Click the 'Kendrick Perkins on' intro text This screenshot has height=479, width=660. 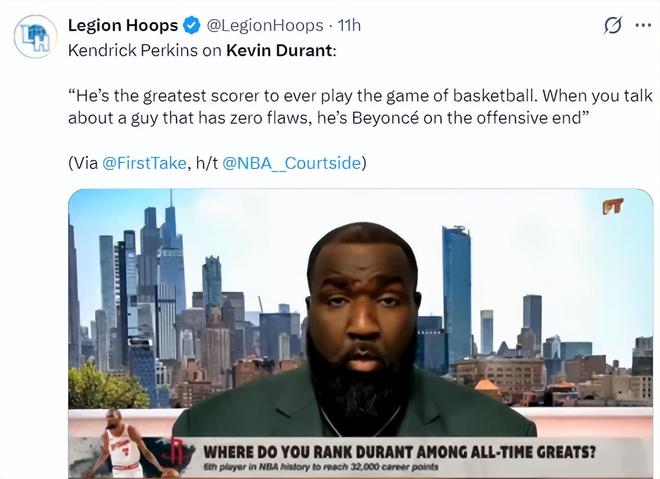[x=144, y=50]
